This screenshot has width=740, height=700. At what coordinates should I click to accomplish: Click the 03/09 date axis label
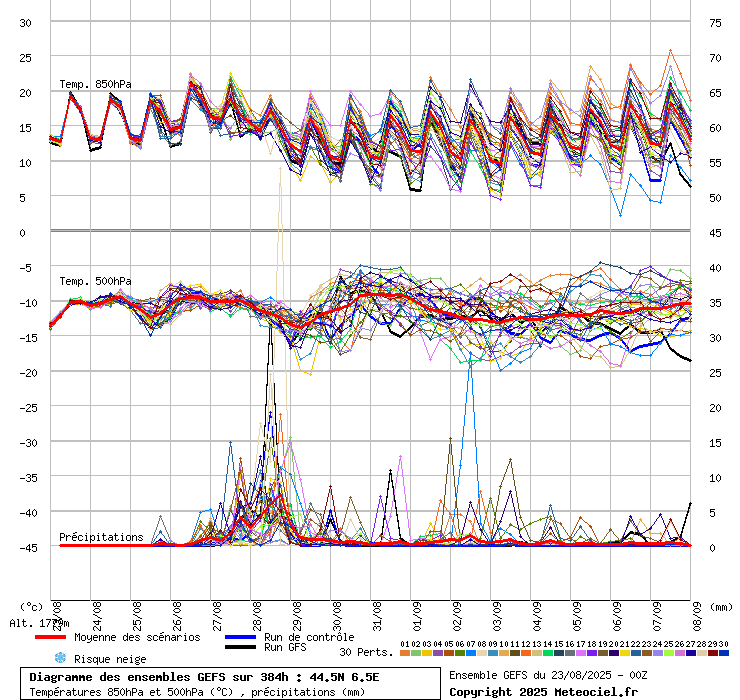tap(497, 616)
